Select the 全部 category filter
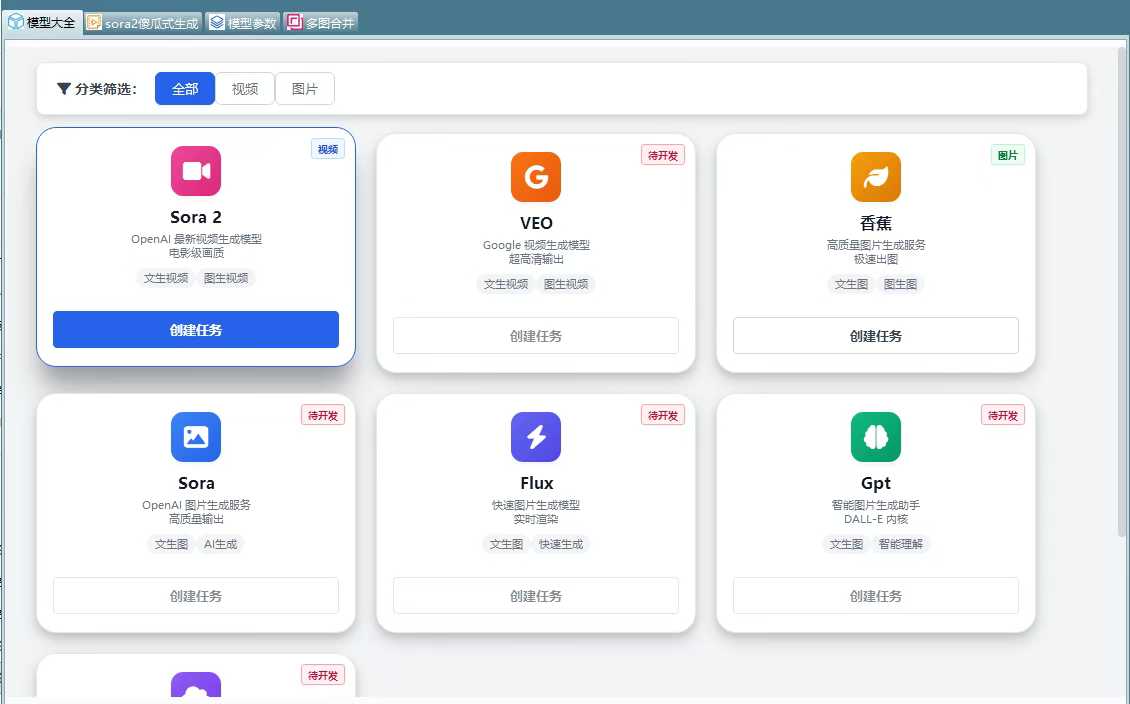Image resolution: width=1130 pixels, height=704 pixels. tap(185, 89)
